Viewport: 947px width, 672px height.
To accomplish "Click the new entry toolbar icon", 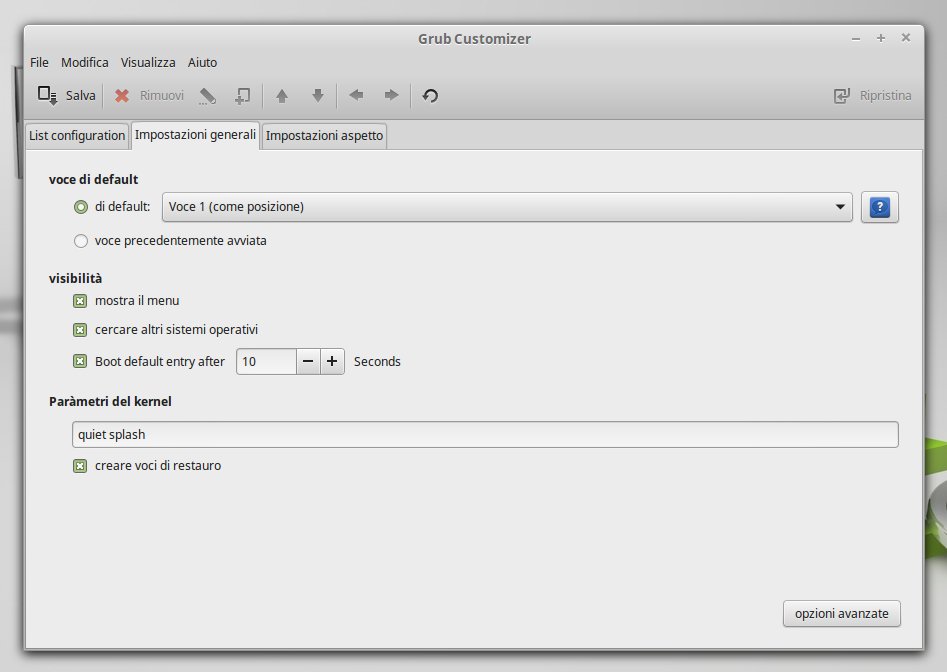I will (243, 95).
